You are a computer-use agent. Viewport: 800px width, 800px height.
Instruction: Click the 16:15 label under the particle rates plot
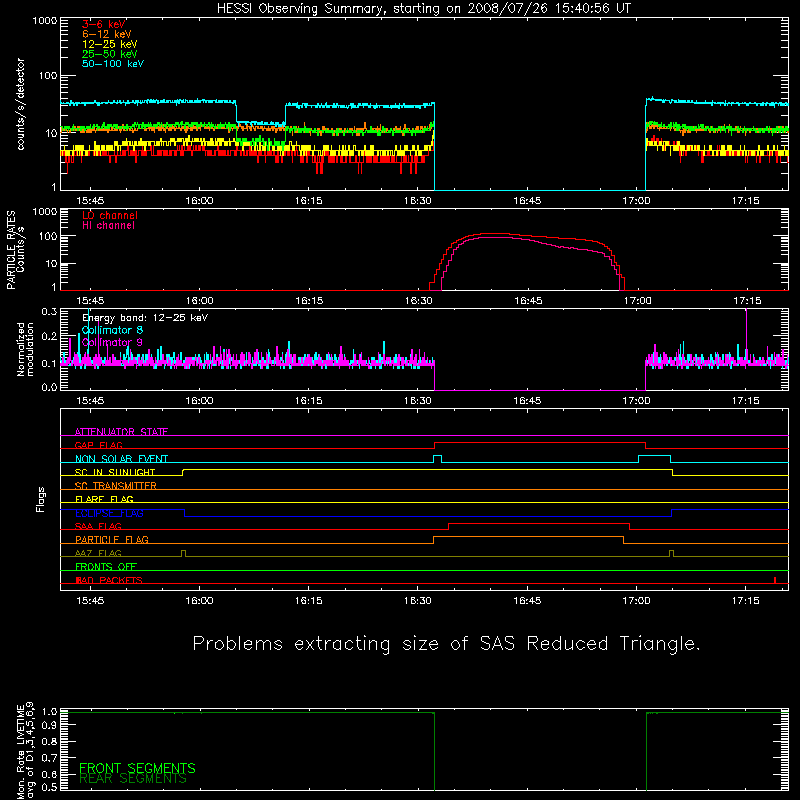click(x=309, y=301)
